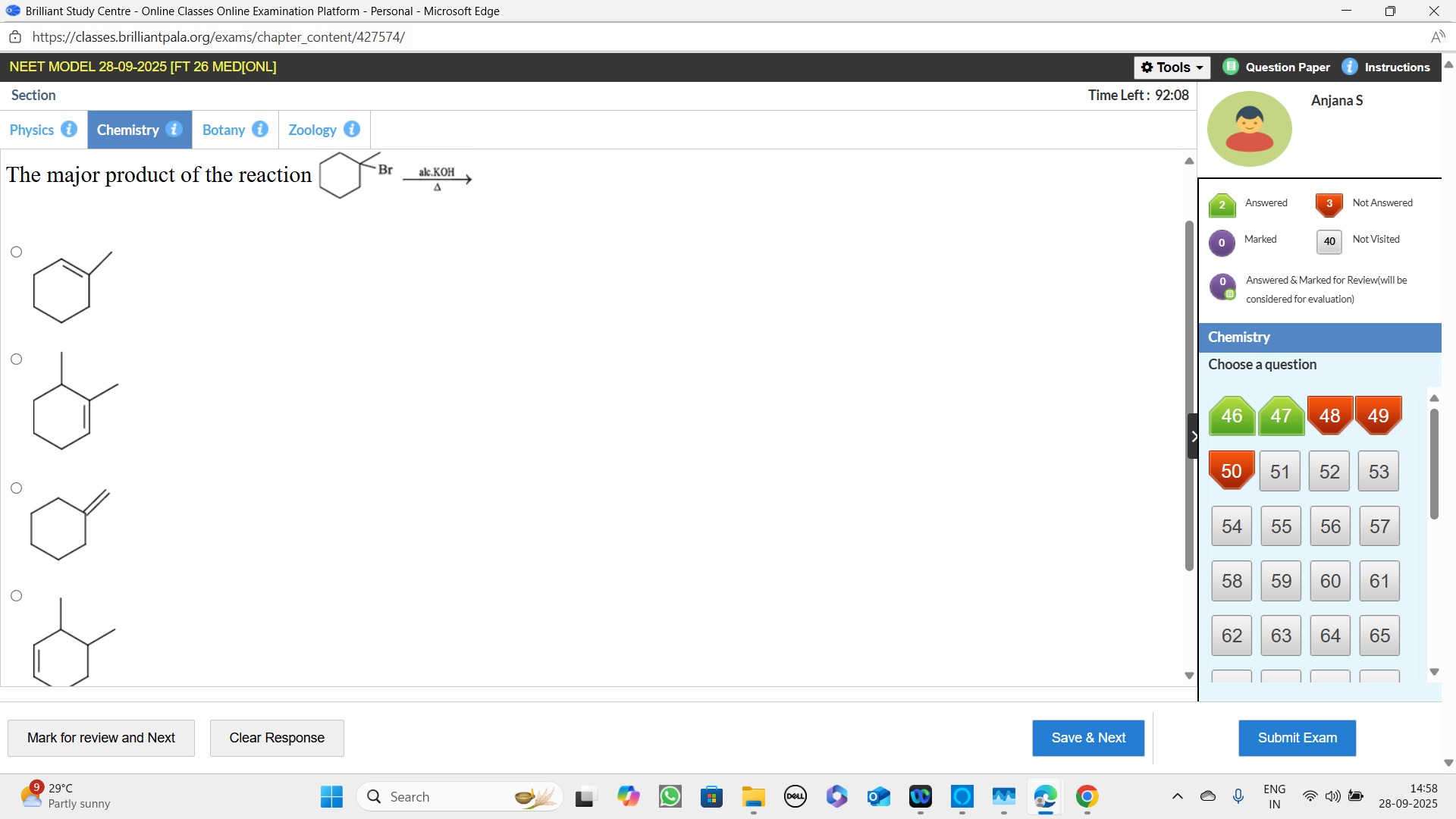Click the site lock icon beside URL
Image resolution: width=1456 pixels, height=819 pixels.
pyautogui.click(x=15, y=37)
